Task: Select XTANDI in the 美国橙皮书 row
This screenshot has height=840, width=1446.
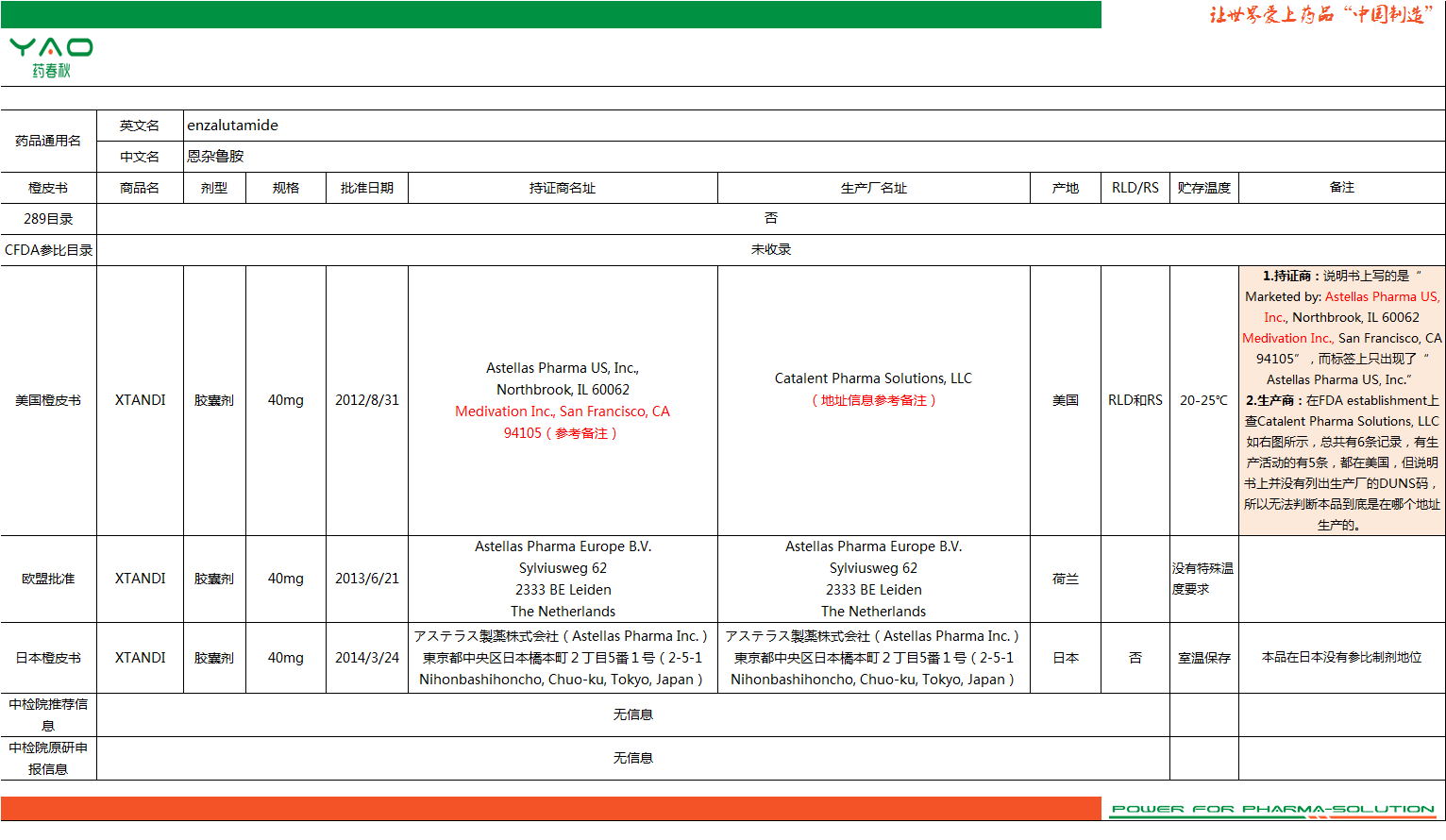Action: pos(140,400)
